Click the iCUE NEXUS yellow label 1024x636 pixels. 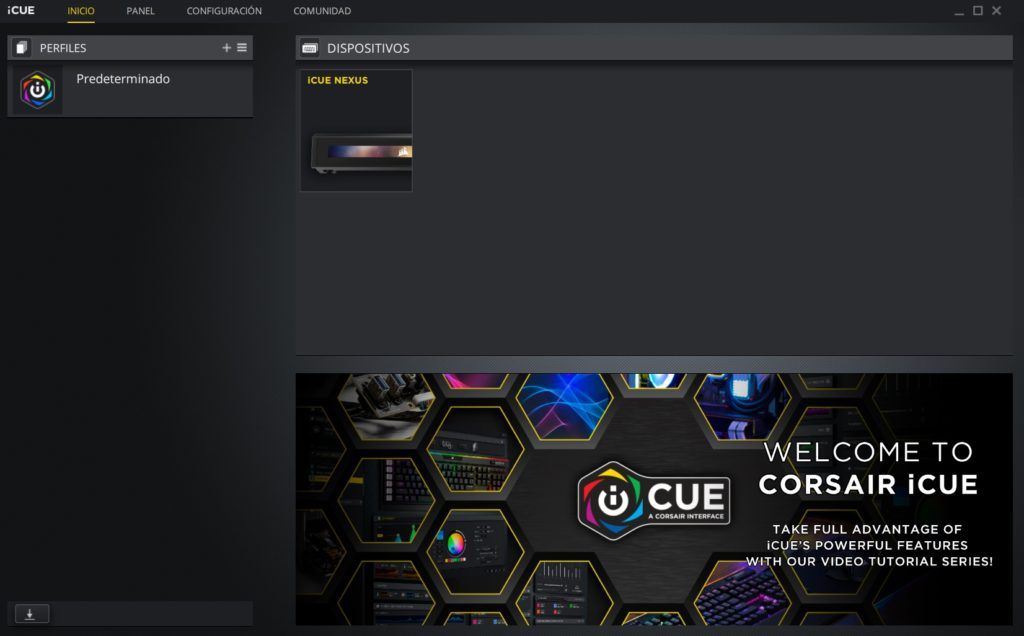338,80
